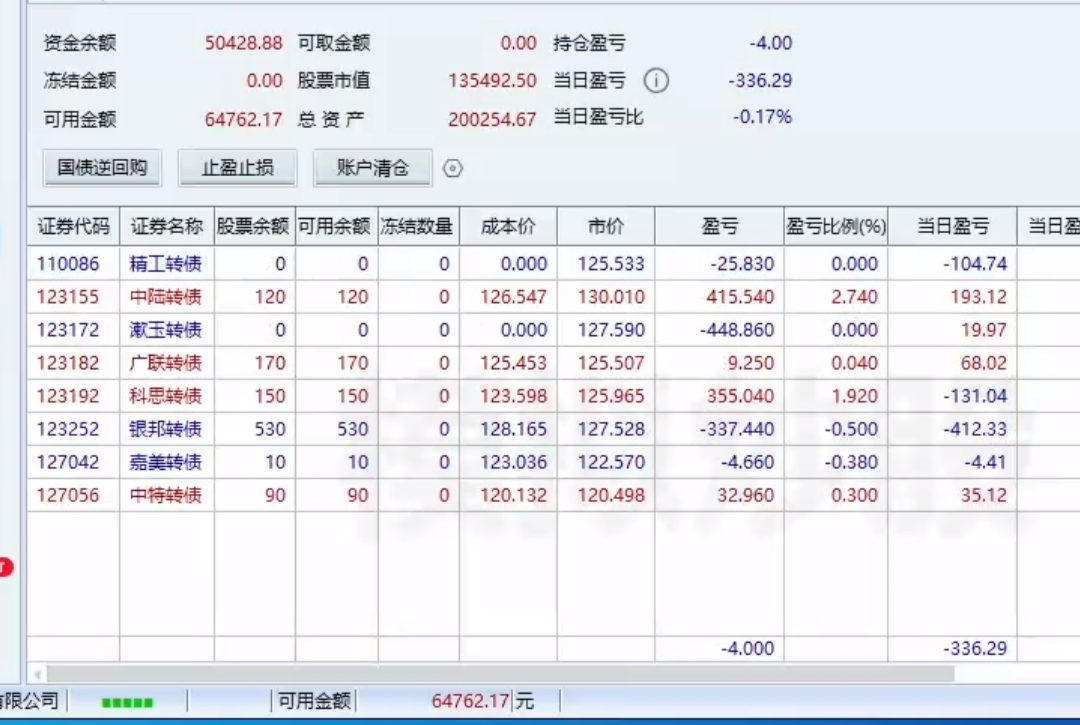Click the 精工转债 name cell
Viewport: 1080px width, 725px height.
(x=165, y=264)
